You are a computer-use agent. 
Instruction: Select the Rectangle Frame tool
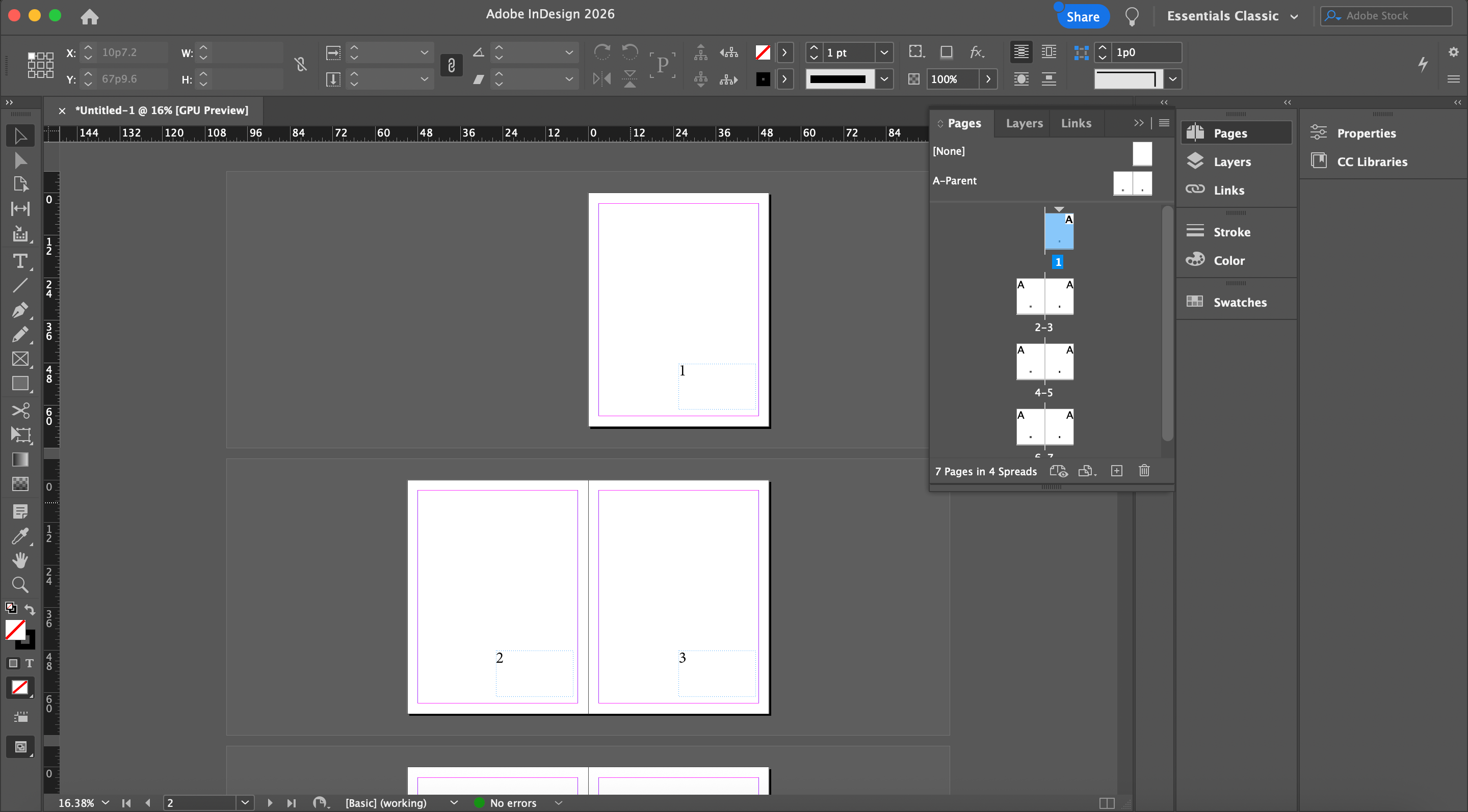pos(20,359)
